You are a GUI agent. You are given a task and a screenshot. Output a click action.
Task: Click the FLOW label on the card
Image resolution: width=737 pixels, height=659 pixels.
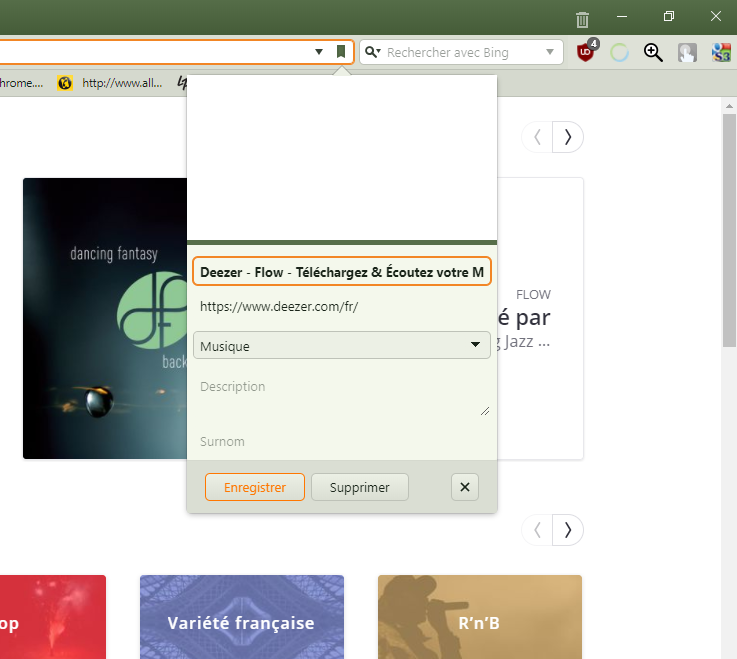pyautogui.click(x=533, y=295)
